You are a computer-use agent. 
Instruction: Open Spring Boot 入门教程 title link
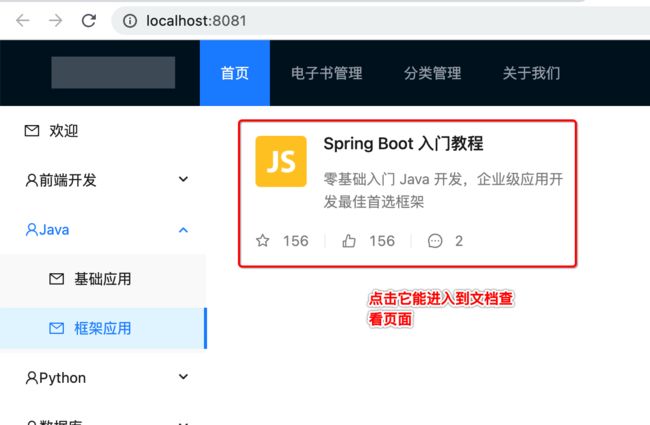click(x=403, y=143)
